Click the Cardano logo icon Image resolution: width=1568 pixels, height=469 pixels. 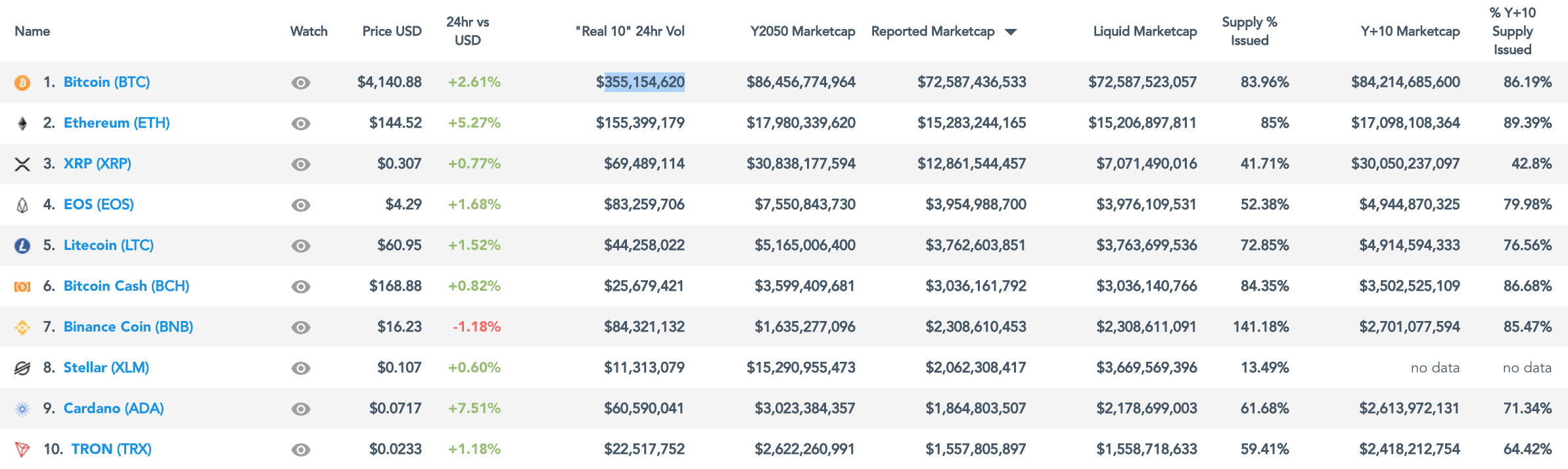pyautogui.click(x=22, y=409)
